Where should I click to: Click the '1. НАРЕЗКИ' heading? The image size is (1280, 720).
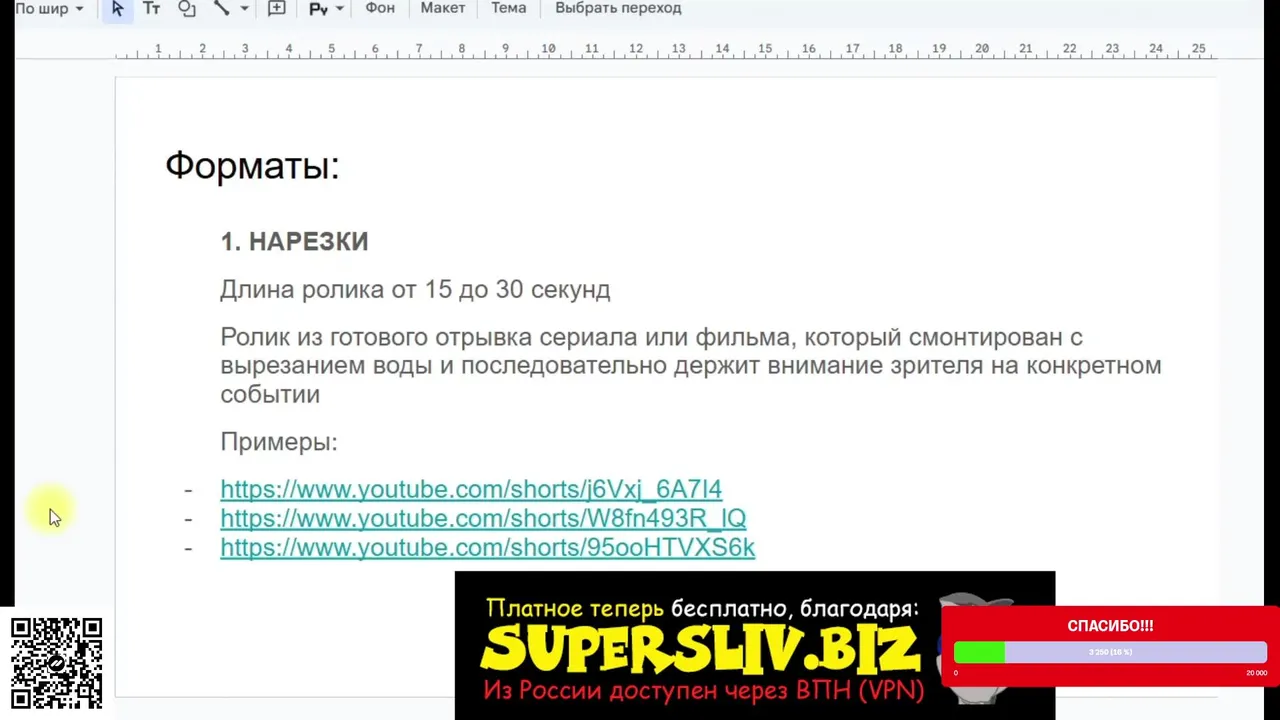[294, 241]
